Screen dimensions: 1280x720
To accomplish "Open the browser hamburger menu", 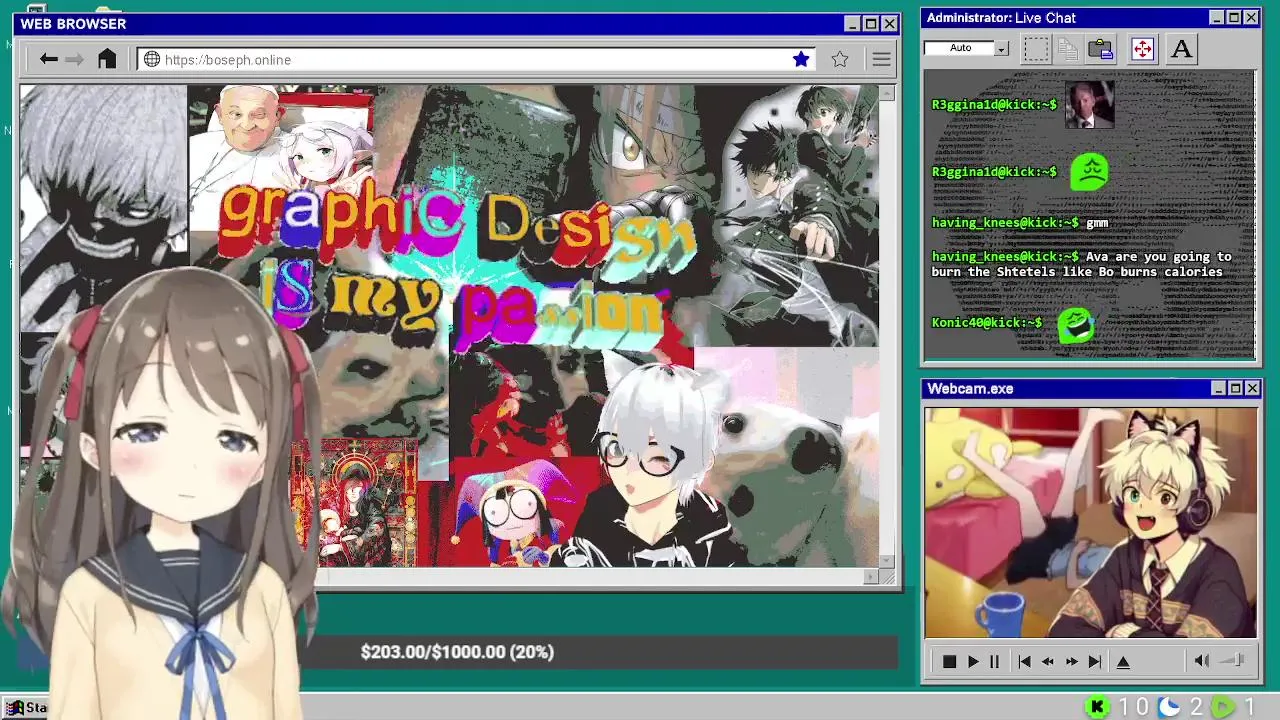I will click(x=881, y=60).
